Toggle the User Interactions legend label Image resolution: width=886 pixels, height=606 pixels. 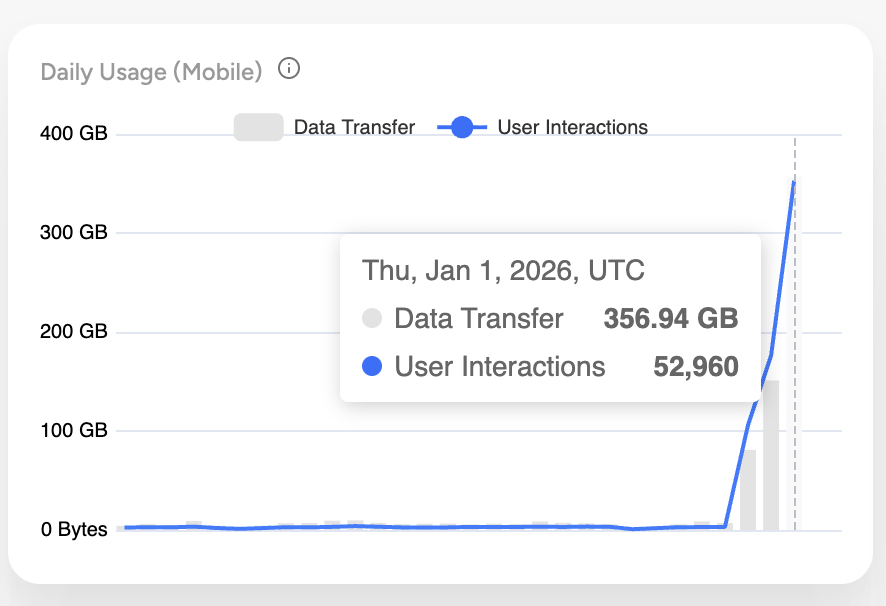click(572, 127)
